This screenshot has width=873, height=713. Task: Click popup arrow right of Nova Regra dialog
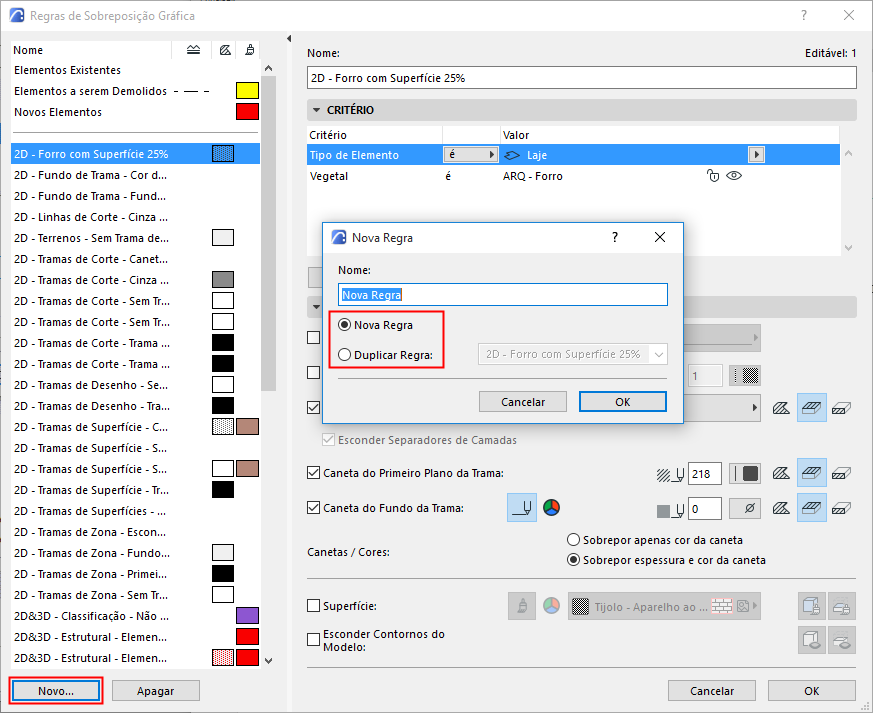754,407
